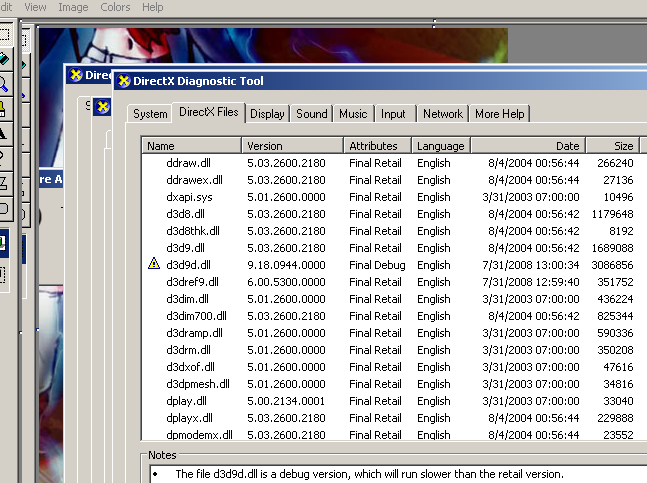Select the Magnifier tool in Paint toolbox

pyautogui.click(x=4, y=84)
